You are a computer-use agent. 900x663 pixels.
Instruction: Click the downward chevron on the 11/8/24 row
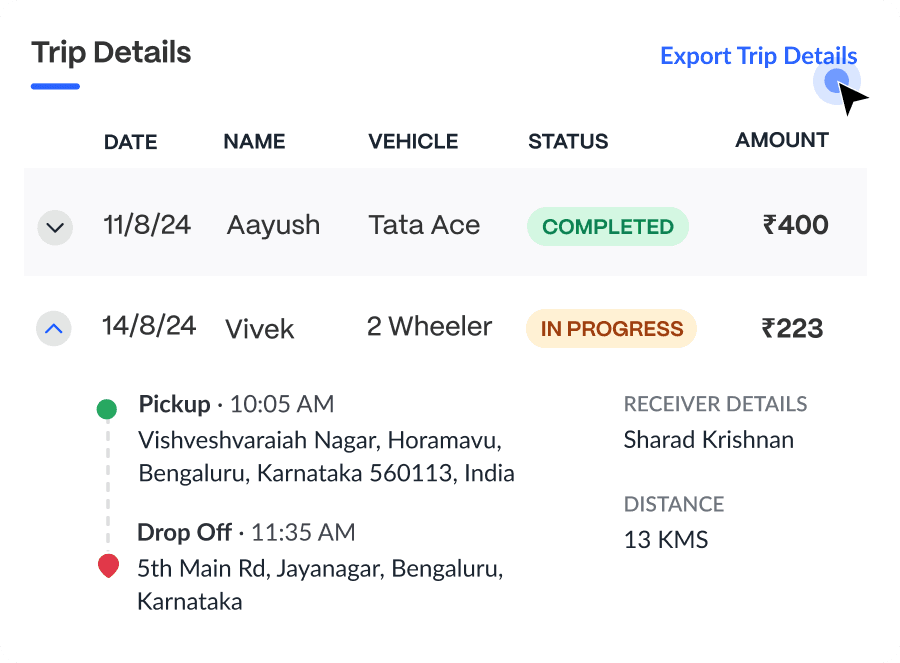55,227
